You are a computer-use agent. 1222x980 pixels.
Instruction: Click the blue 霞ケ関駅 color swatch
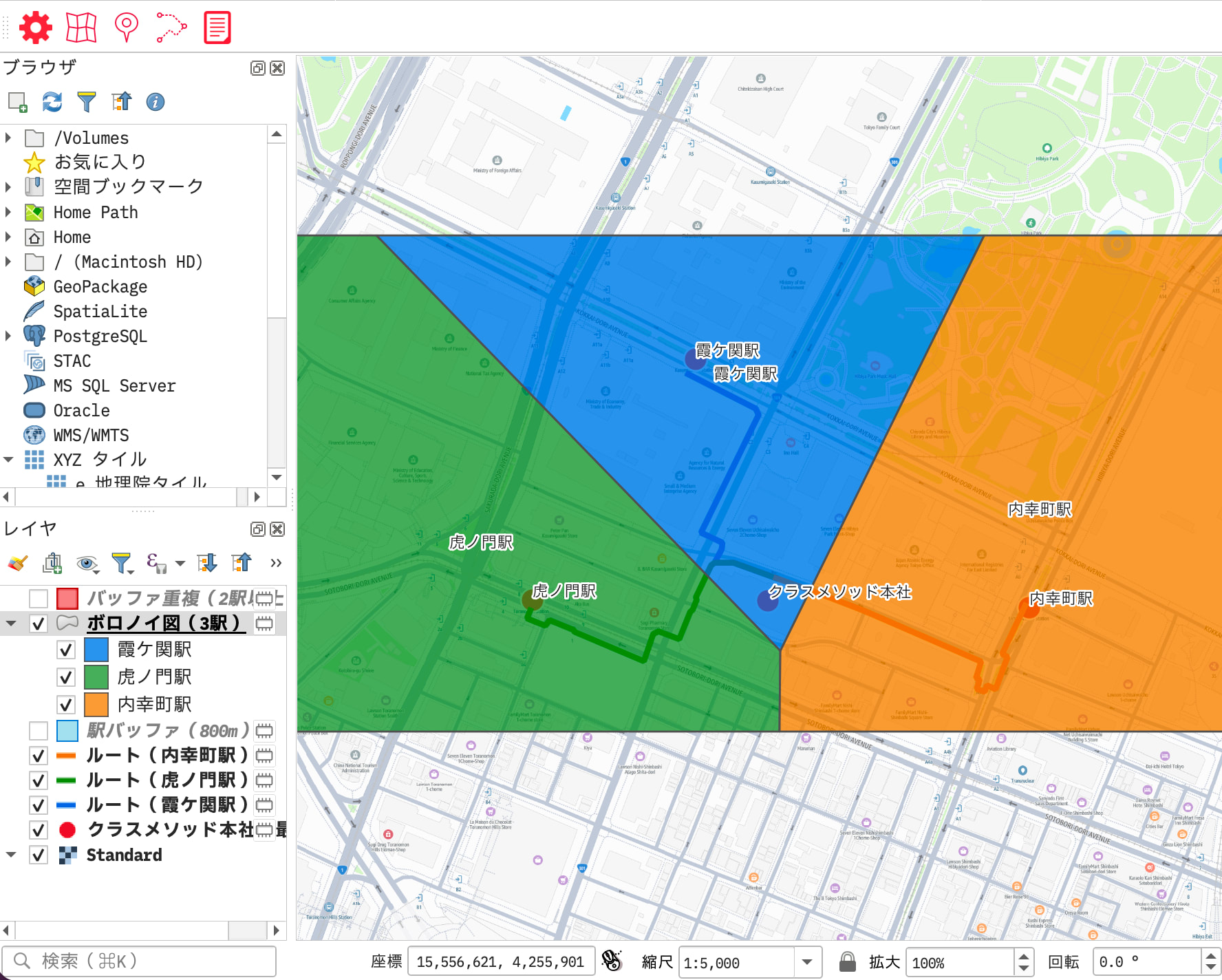tap(96, 649)
